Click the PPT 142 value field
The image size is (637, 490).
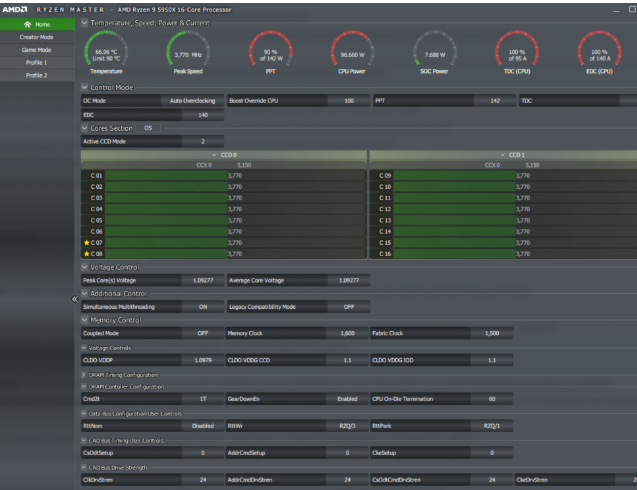(495, 101)
